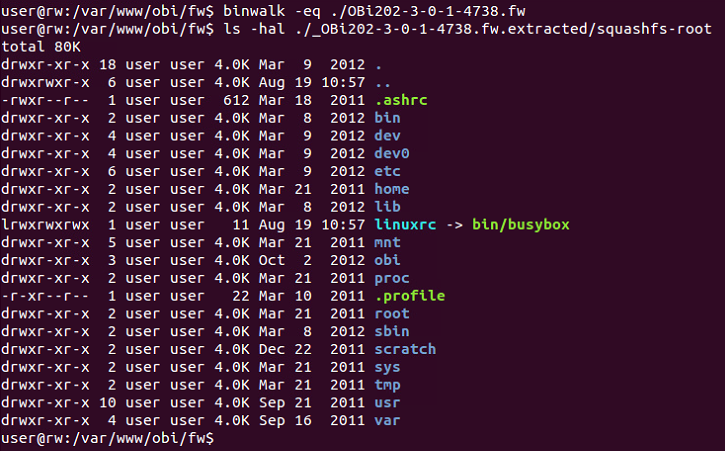Click the size 22 of .profile
This screenshot has width=725, height=451.
[241, 296]
